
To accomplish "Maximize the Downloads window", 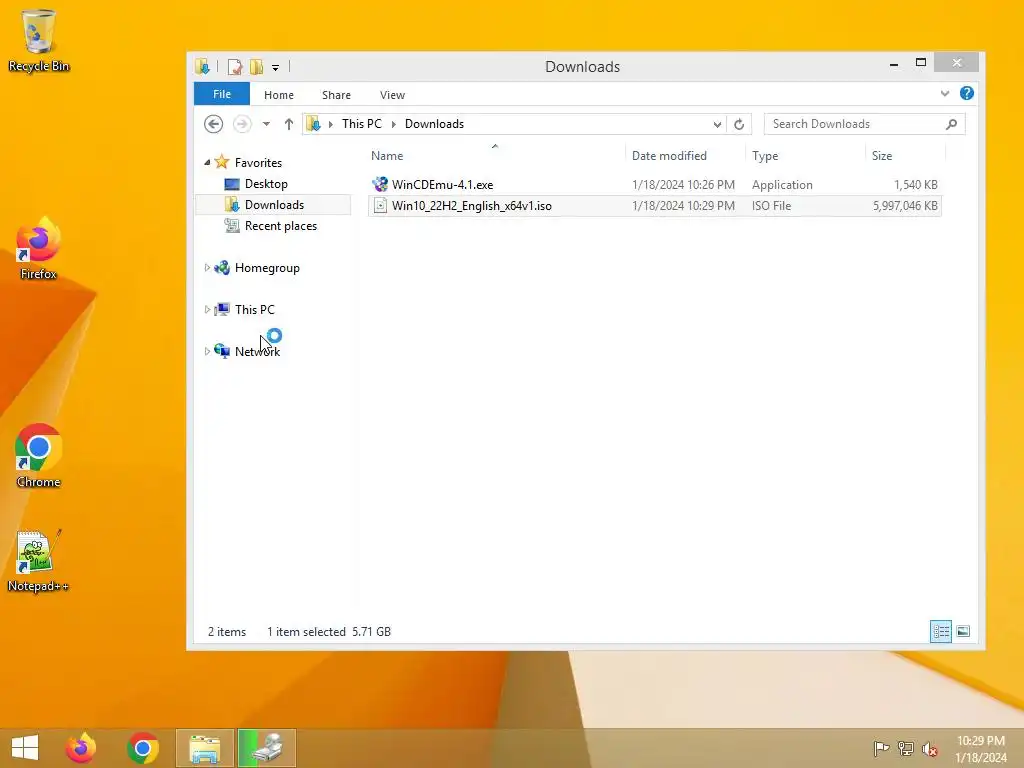I will (921, 63).
